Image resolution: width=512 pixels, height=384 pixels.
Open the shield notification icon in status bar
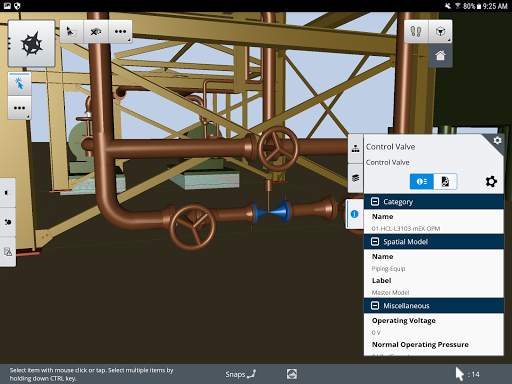tap(17, 6)
